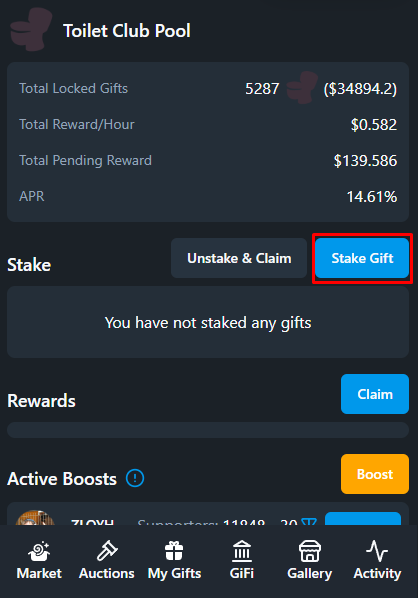
Task: Click 'You have not staked any gifts' panel
Action: coord(208,322)
